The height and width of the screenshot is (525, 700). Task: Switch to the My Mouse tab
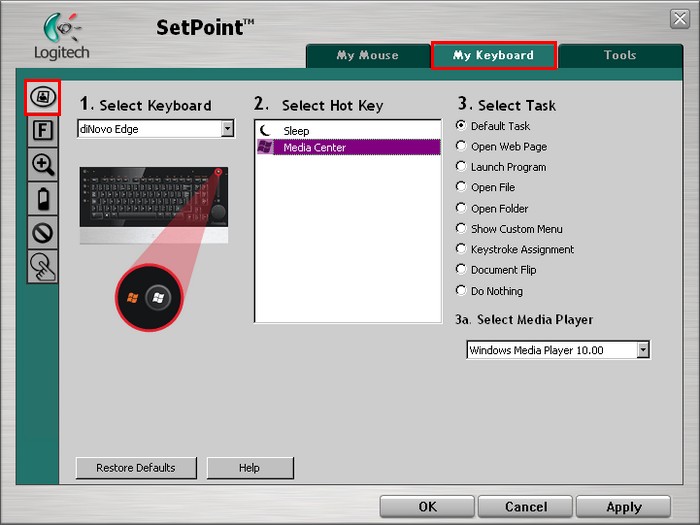368,55
